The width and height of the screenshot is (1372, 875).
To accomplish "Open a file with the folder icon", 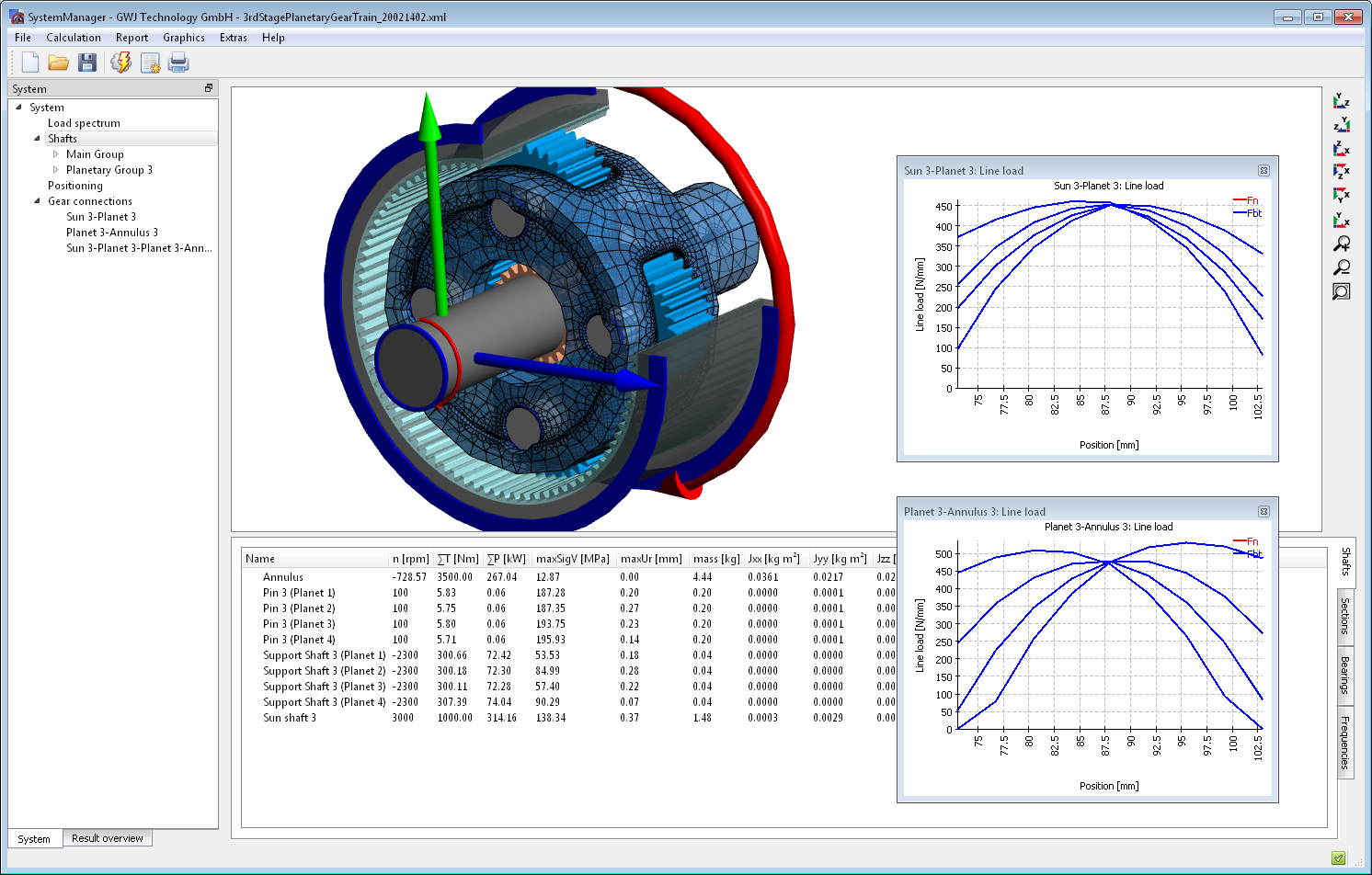I will tap(59, 62).
